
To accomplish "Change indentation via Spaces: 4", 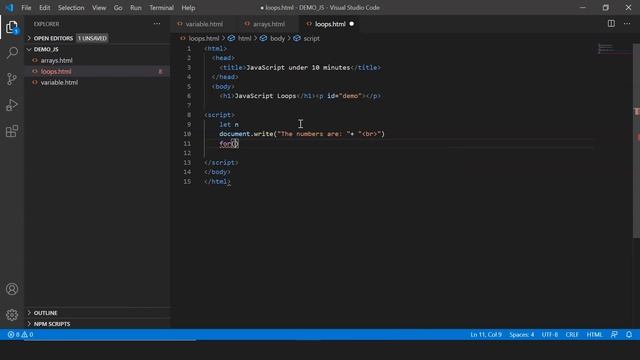I will point(522,335).
